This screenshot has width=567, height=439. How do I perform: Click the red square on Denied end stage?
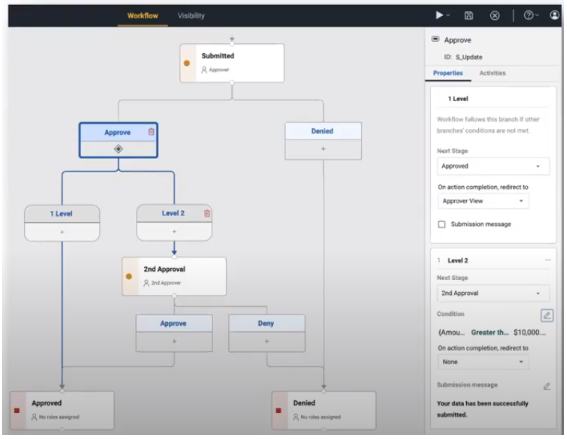[278, 411]
